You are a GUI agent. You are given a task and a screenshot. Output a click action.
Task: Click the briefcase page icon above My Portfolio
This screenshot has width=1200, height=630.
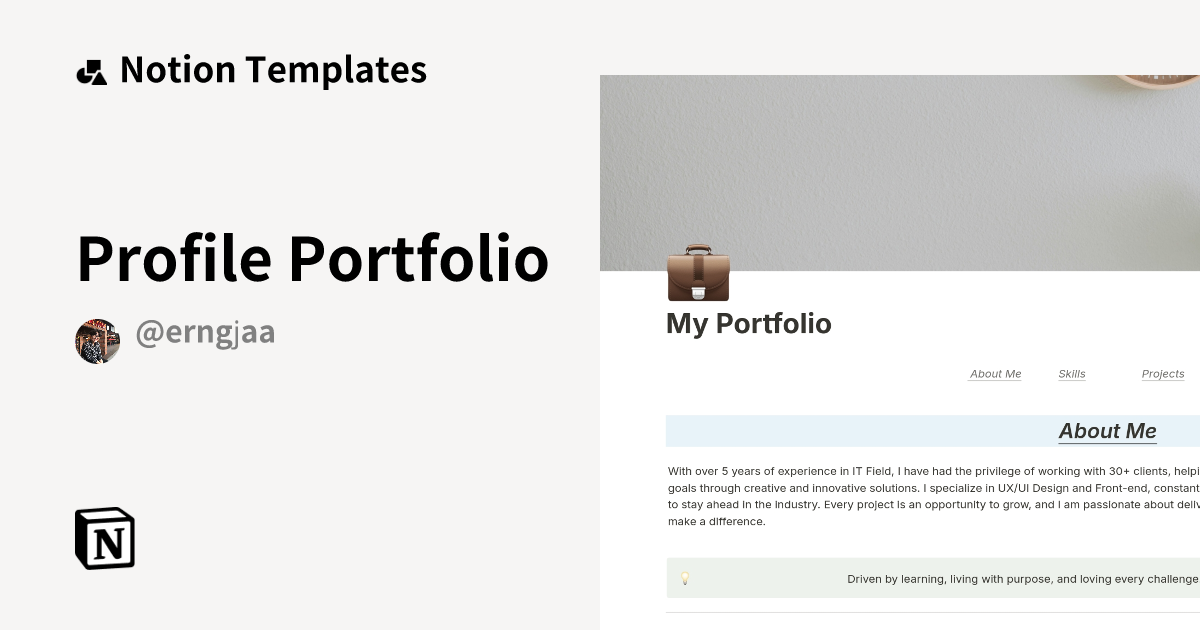tap(697, 272)
